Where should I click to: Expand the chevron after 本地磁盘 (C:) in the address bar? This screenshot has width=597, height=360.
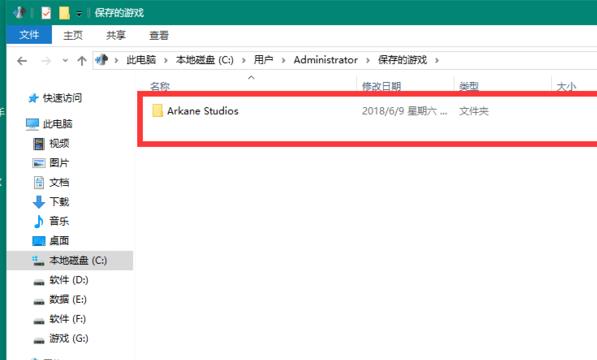(244, 60)
